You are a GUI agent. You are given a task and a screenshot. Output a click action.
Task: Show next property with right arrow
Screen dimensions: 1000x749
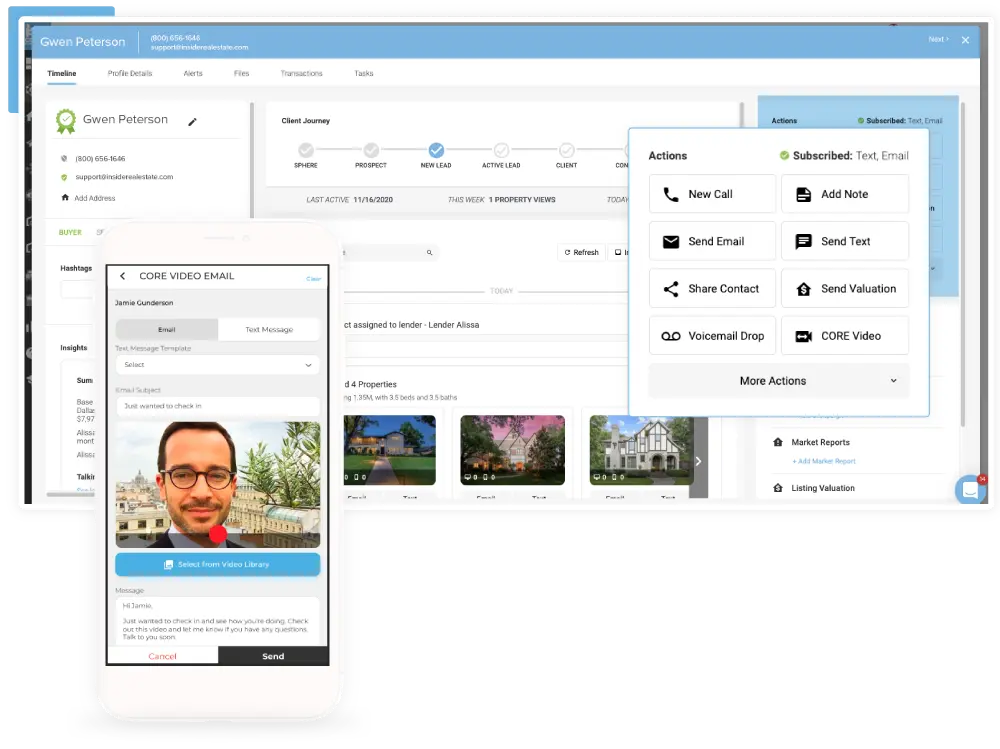699,461
